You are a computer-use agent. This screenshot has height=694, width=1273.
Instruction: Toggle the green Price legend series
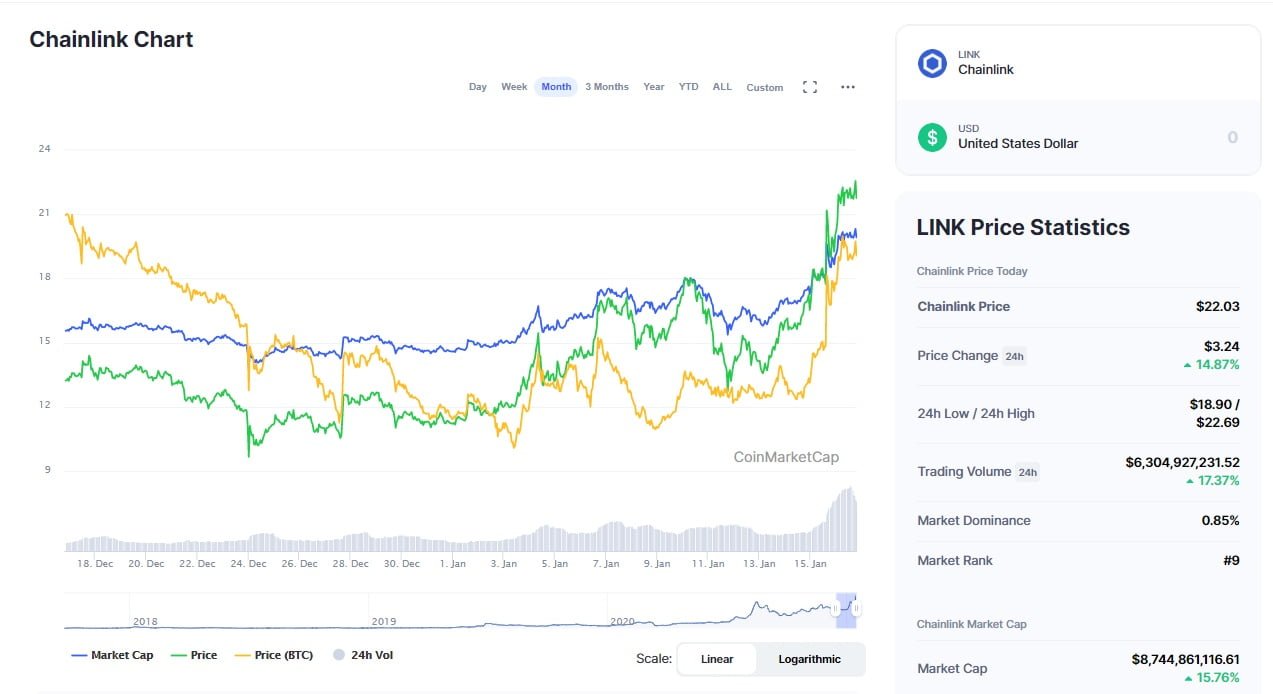point(194,656)
